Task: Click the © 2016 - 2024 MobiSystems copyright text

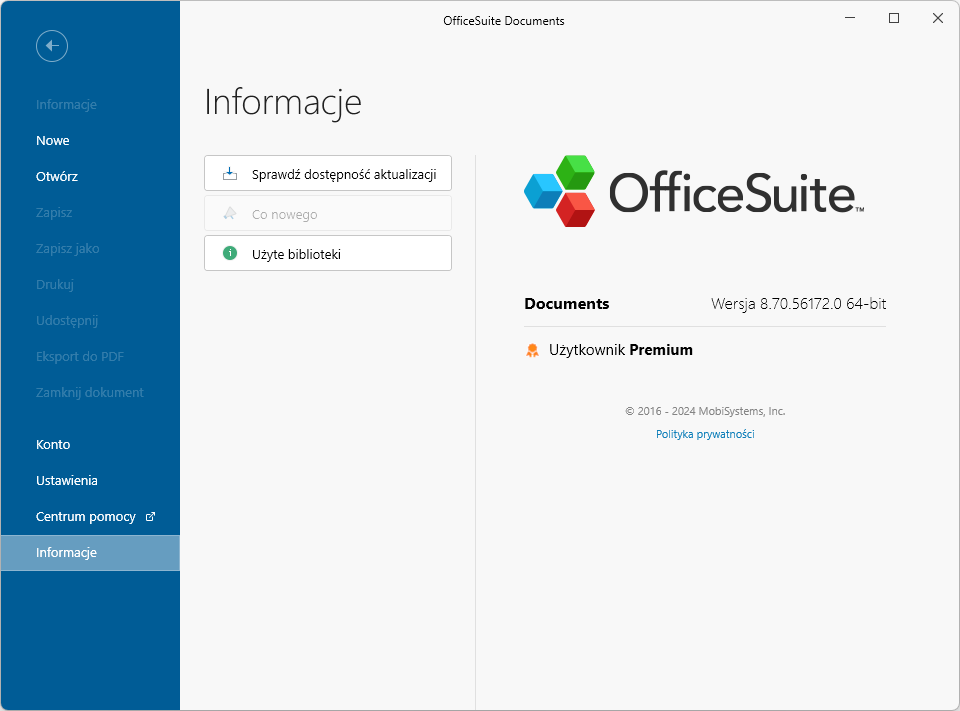Action: click(x=705, y=411)
